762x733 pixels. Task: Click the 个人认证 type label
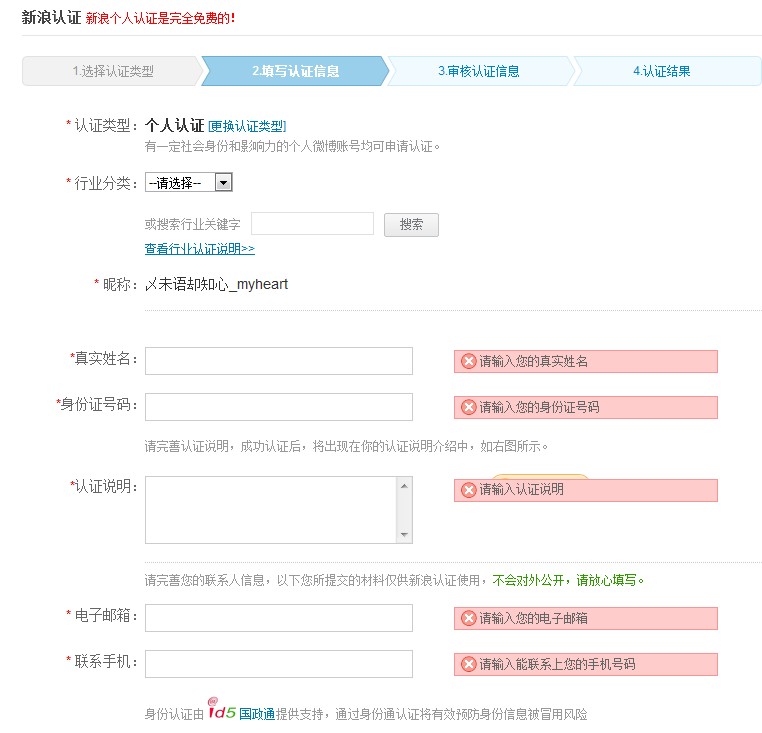pyautogui.click(x=174, y=125)
